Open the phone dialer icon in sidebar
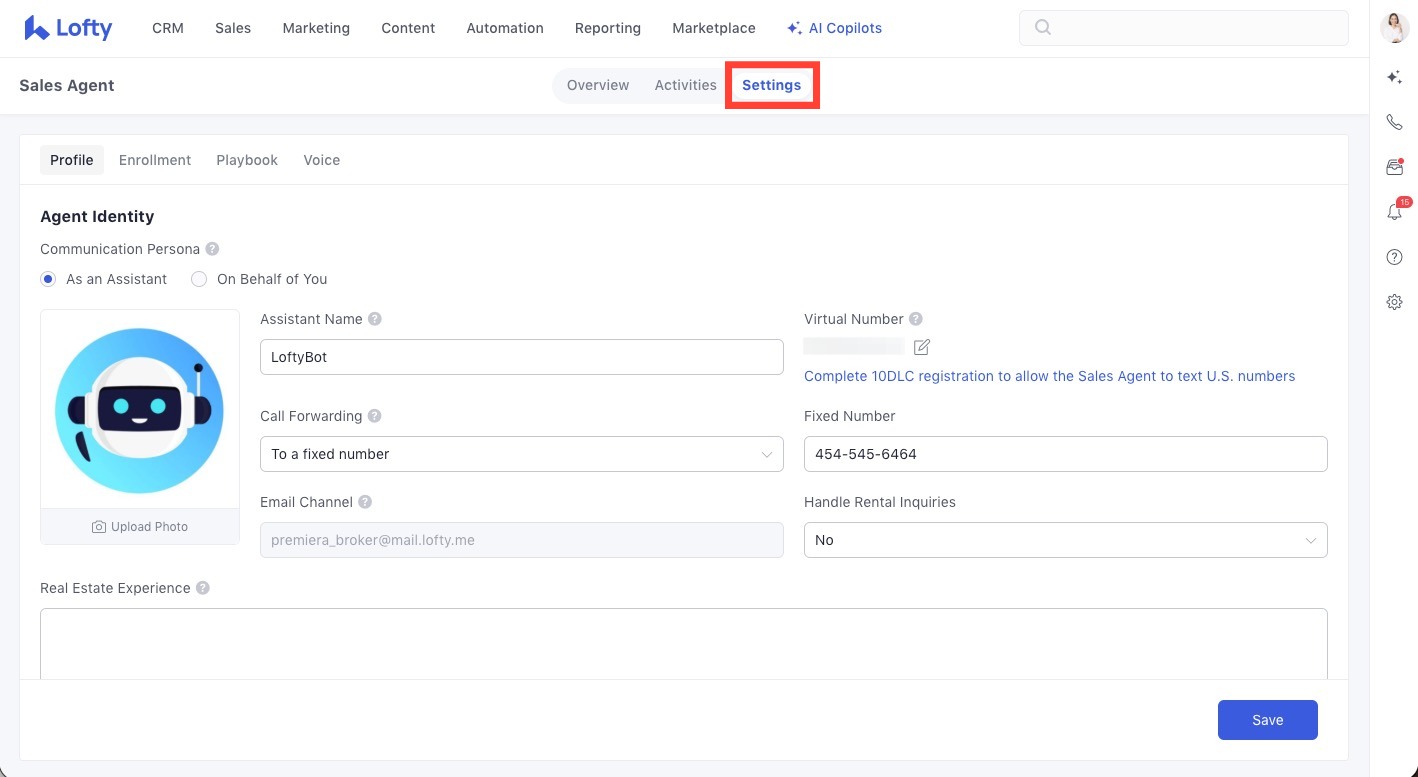This screenshot has width=1418, height=777. coord(1394,123)
